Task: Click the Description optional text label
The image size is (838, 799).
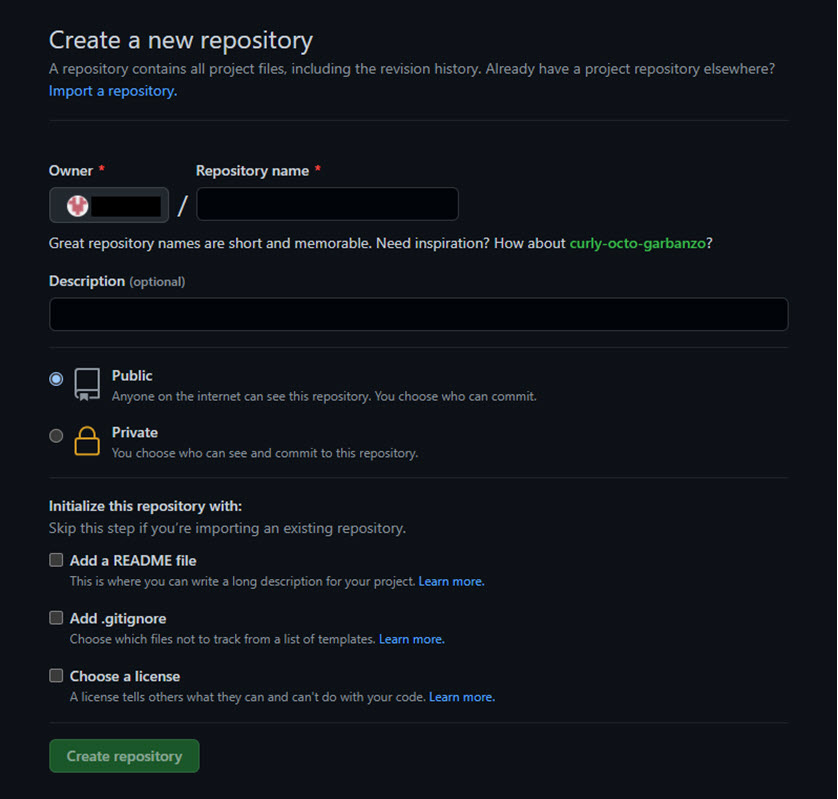Action: [x=117, y=281]
